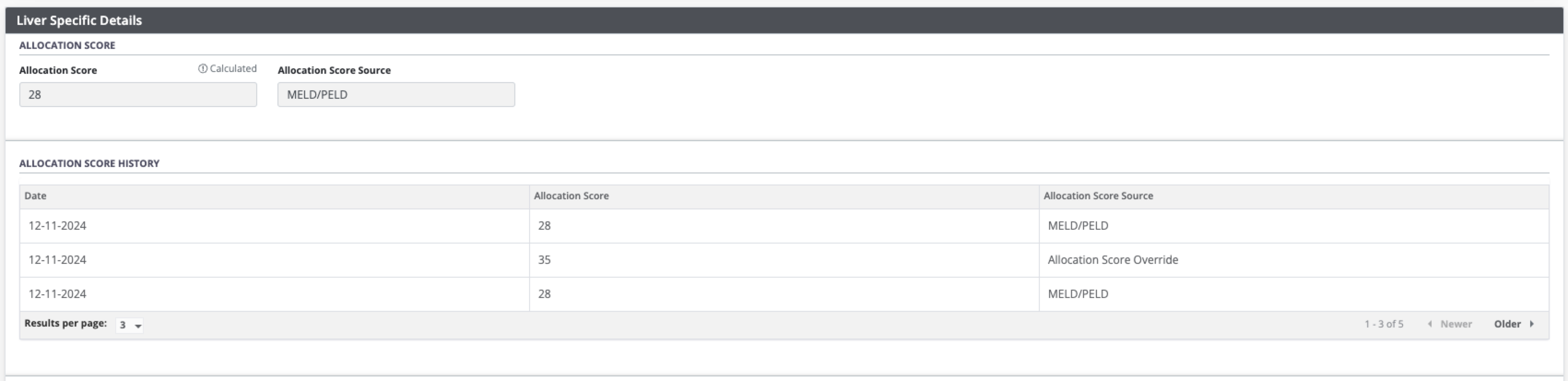Open the Results per page dropdown
Image resolution: width=1568 pixels, height=381 pixels.
pyautogui.click(x=130, y=325)
